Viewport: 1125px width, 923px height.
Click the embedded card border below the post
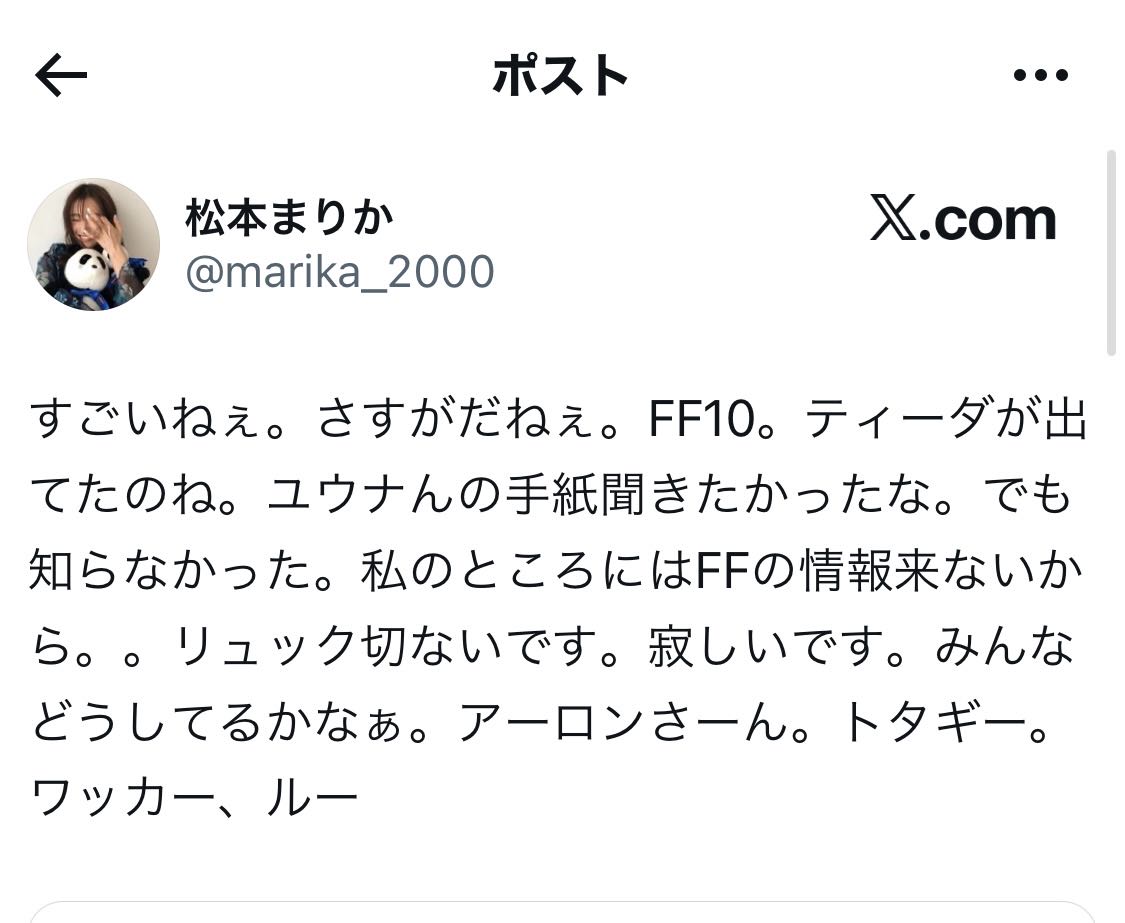point(562,912)
